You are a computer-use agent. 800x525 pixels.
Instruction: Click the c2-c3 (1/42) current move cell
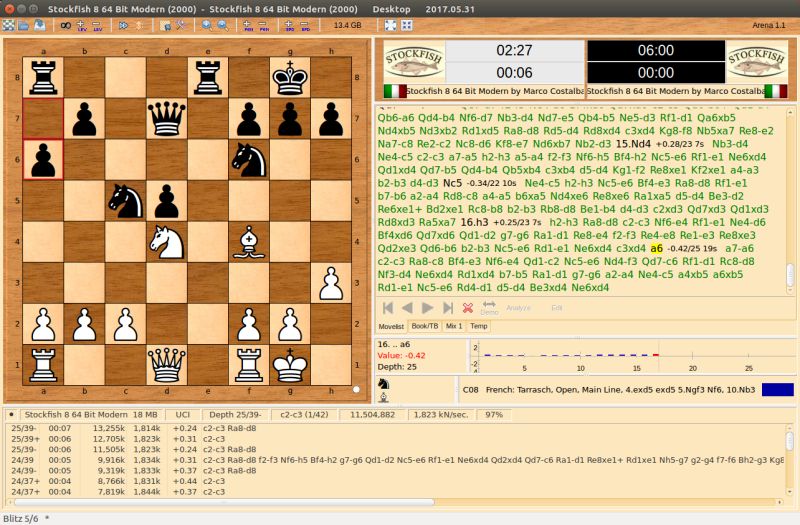[x=304, y=415]
